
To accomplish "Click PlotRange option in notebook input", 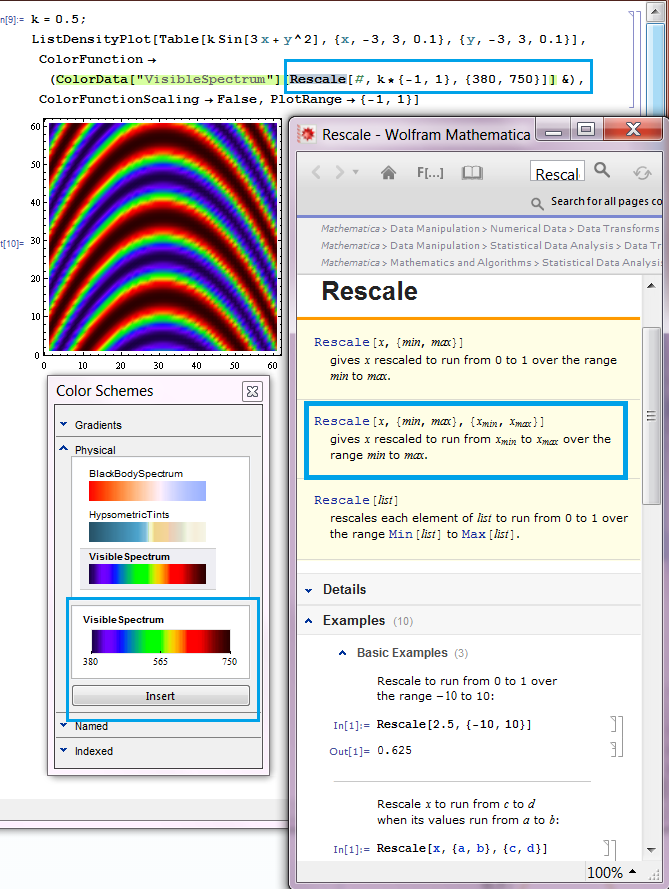I will pyautogui.click(x=306, y=99).
